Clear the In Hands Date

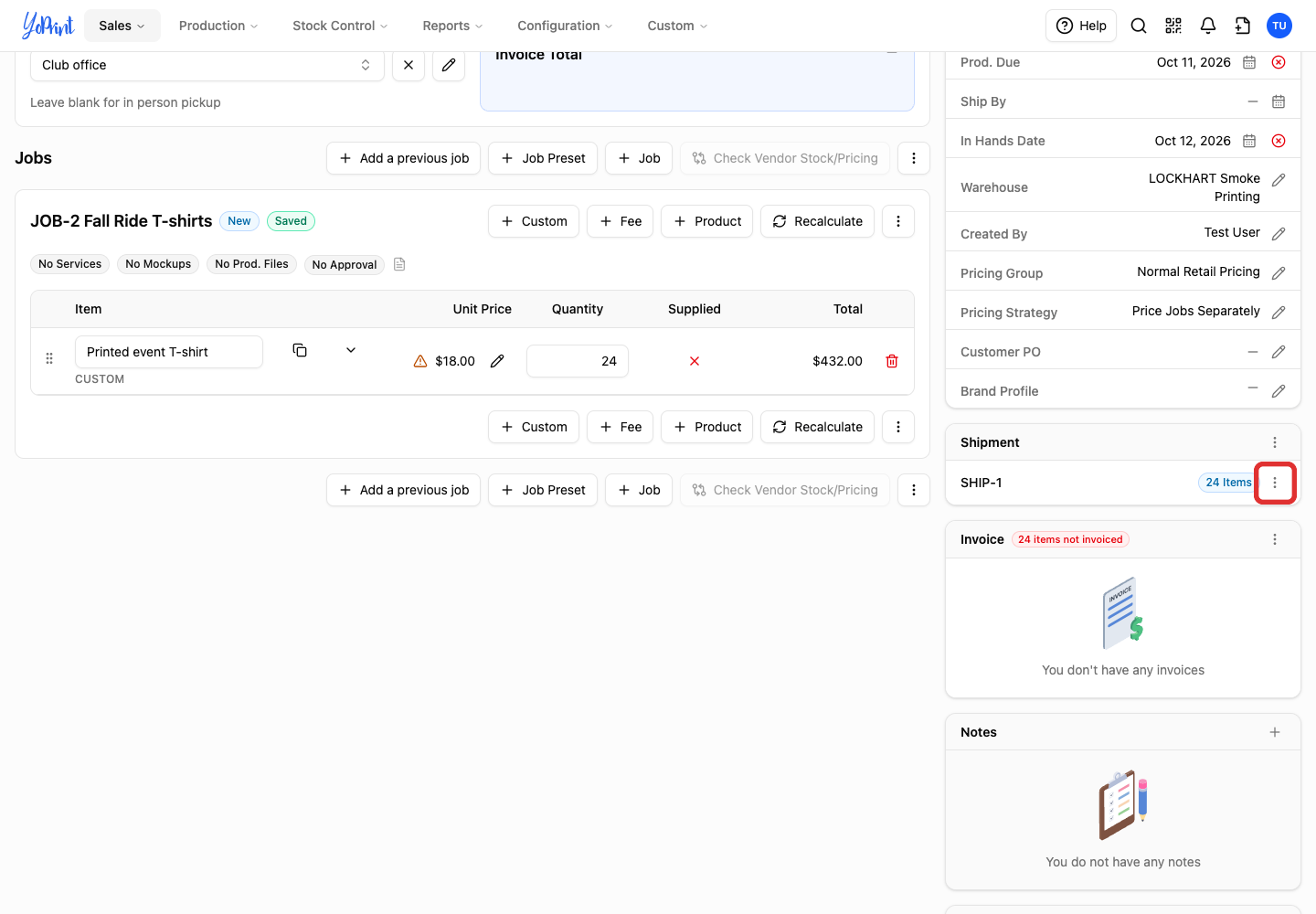[1279, 141]
